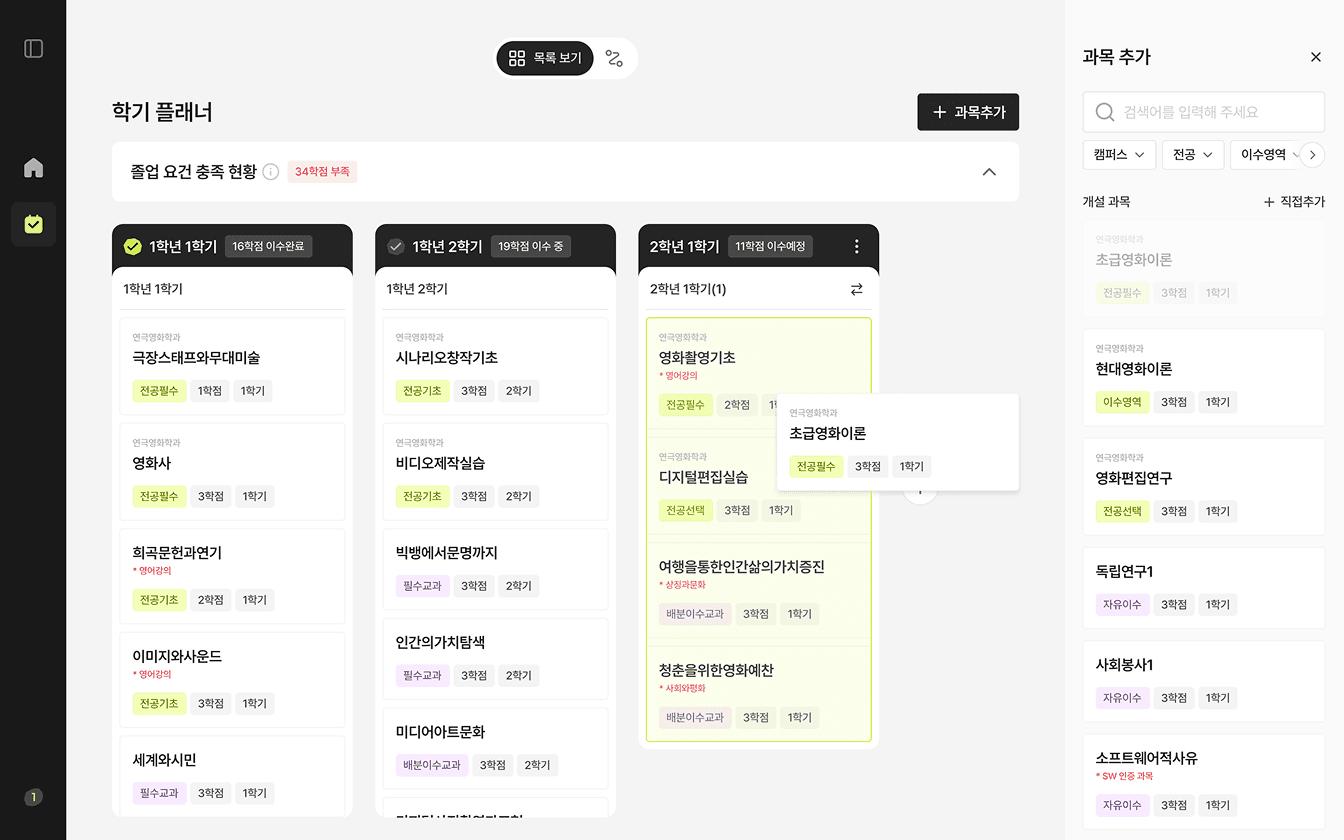Click 이수영역 tag on 현대영화이론

click(x=1121, y=402)
